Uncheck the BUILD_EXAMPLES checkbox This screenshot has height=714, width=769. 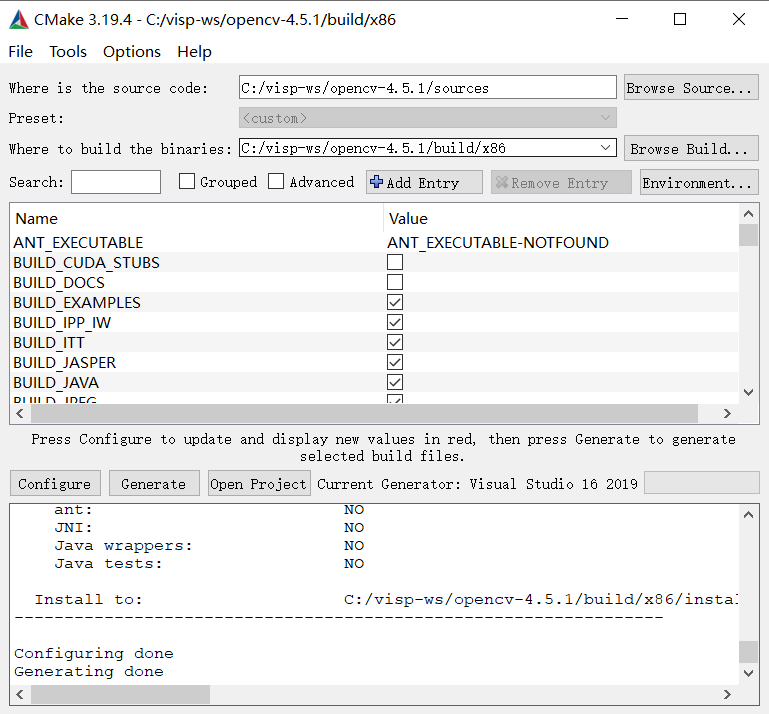[395, 302]
